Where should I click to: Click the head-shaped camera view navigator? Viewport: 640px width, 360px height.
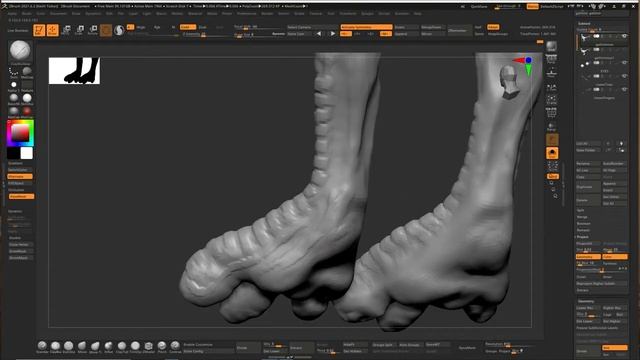509,83
